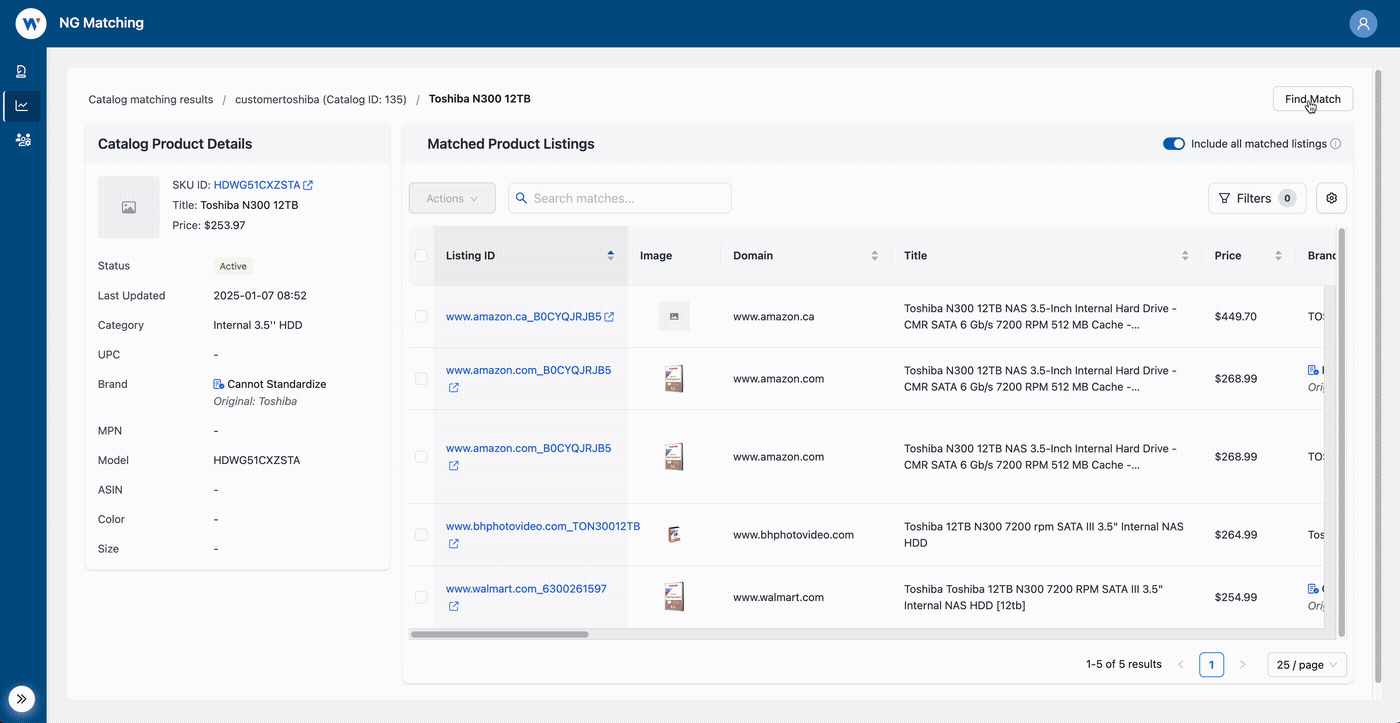Click domain cell www.walmart.com
This screenshot has height=723, width=1400.
[x=779, y=597]
